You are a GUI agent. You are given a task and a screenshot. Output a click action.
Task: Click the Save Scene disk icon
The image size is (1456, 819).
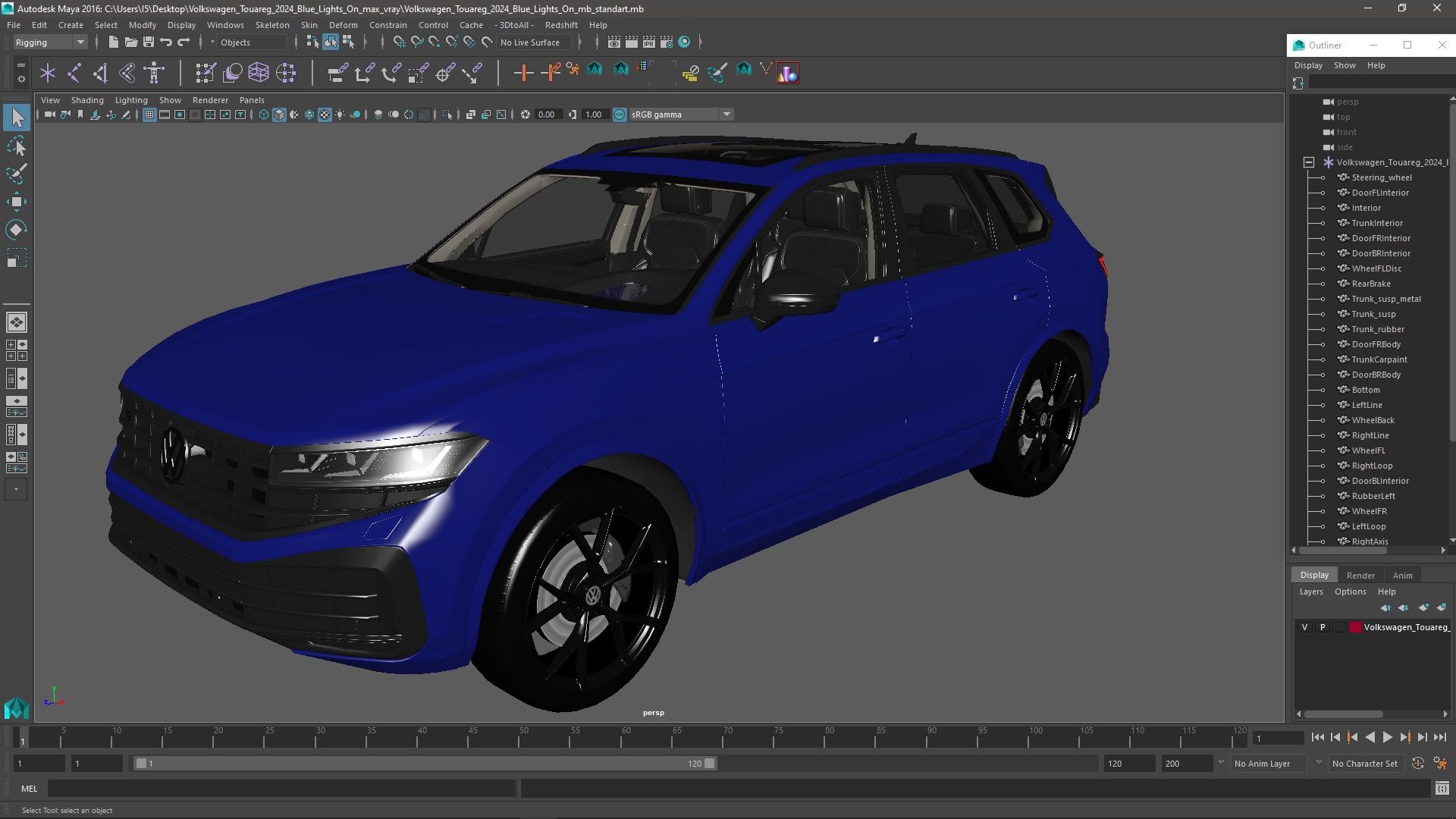tap(149, 42)
